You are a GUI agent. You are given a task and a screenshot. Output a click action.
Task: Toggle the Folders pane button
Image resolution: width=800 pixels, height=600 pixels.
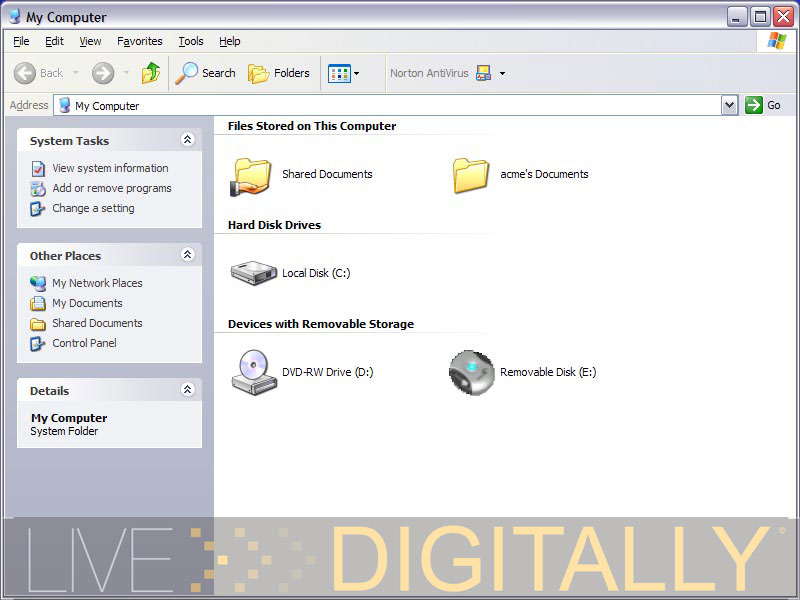coord(279,73)
